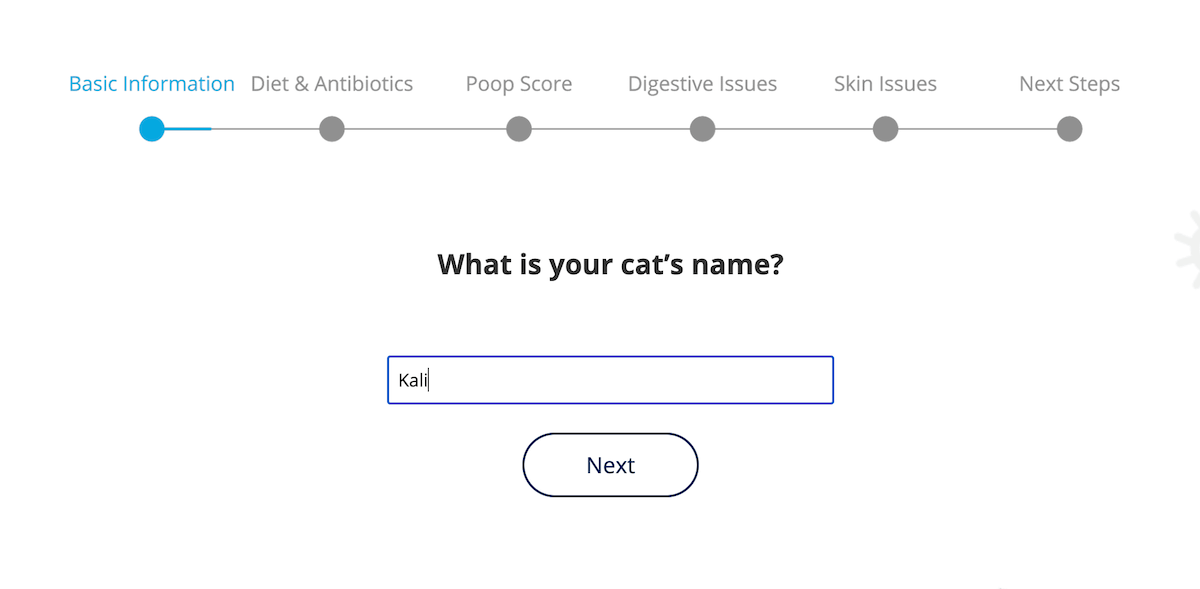Open the Digestive Issues step label
The height and width of the screenshot is (589, 1200).
coord(702,84)
